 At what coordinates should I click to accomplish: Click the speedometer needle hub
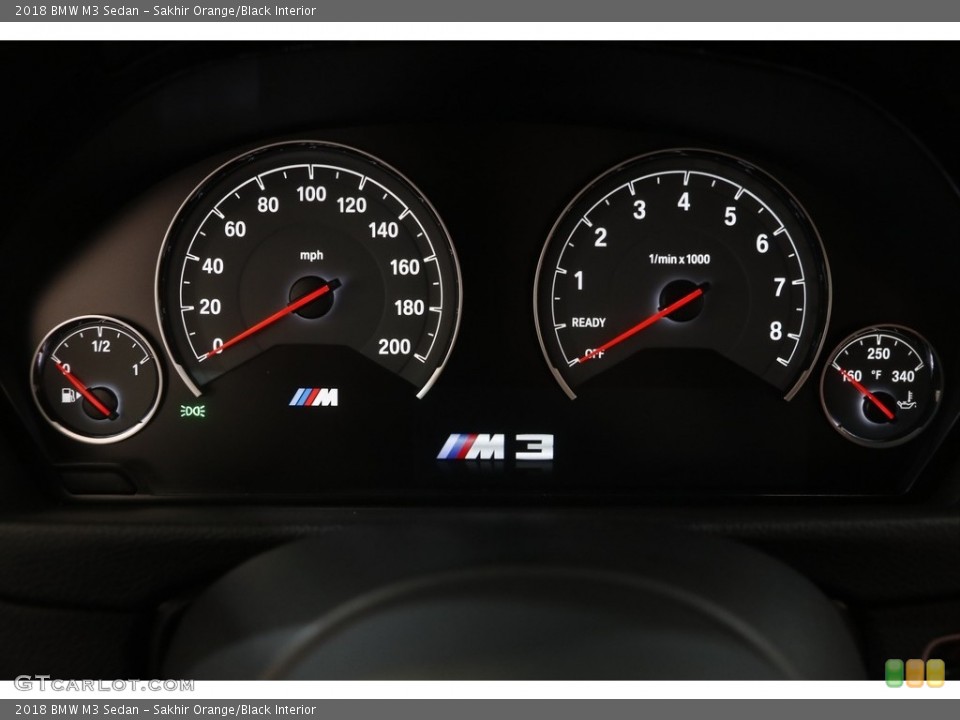point(312,297)
